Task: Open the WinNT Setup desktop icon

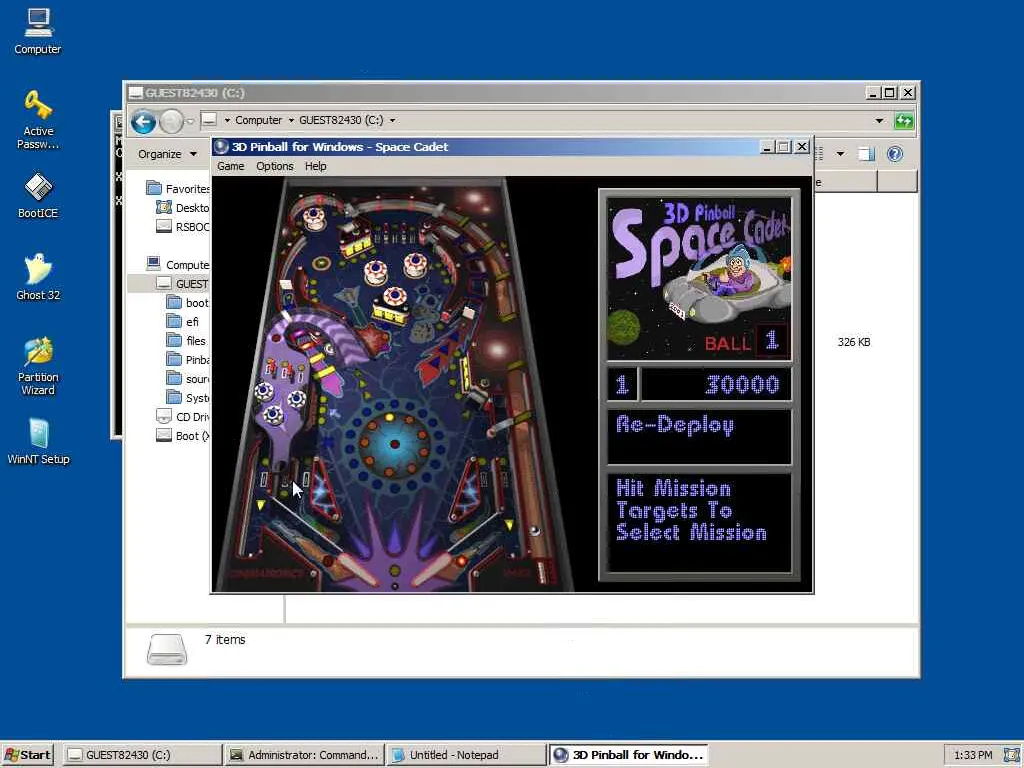Action: (x=38, y=441)
